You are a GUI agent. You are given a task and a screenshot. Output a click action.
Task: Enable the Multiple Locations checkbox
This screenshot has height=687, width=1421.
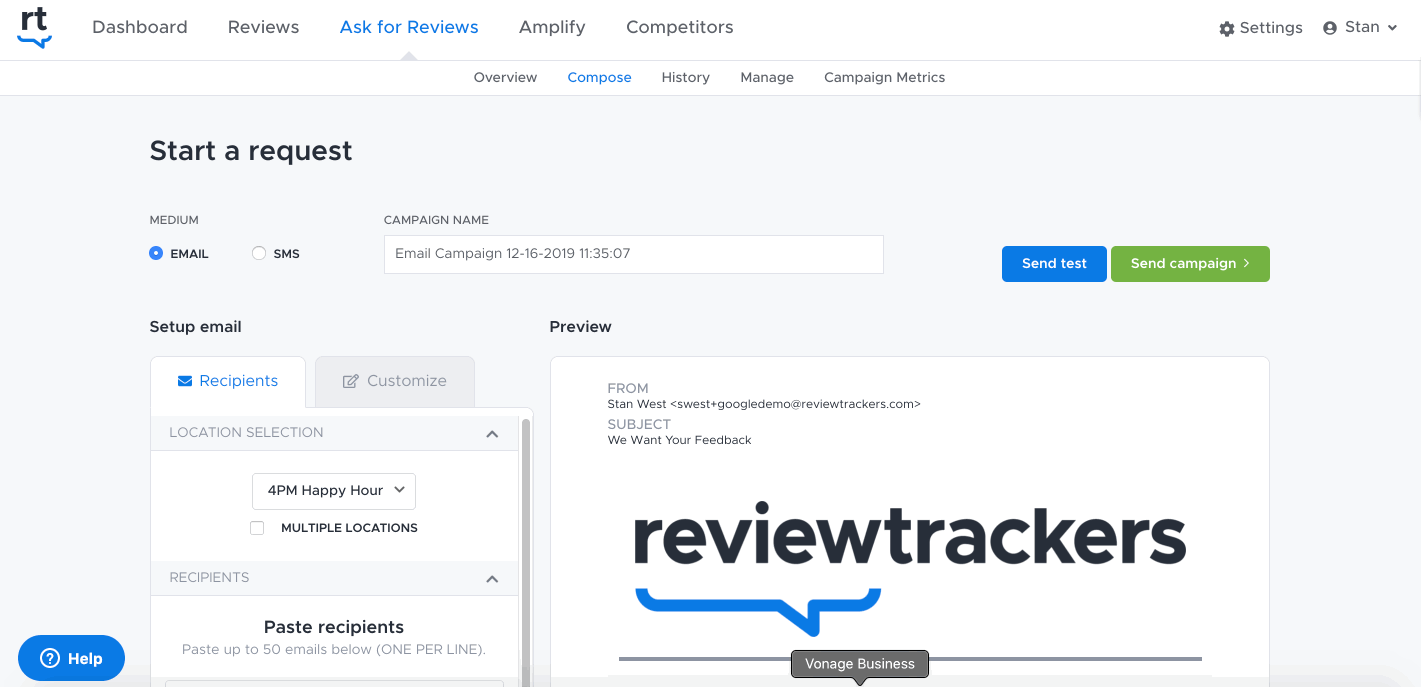point(257,528)
